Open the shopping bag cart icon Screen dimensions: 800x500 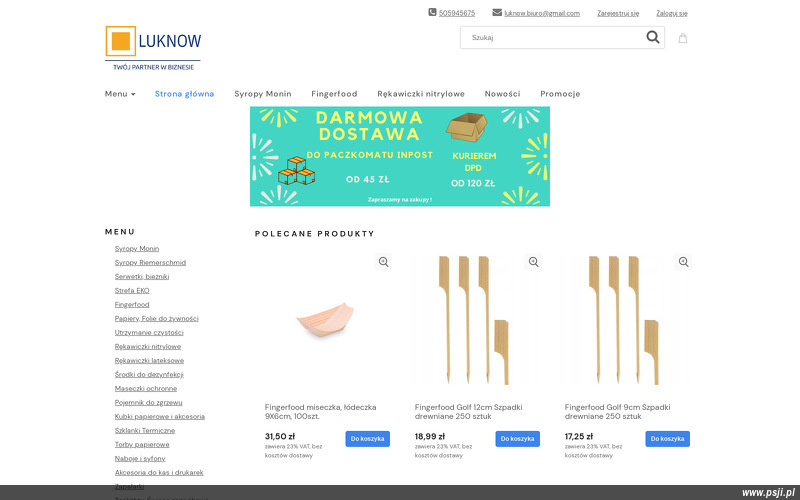click(683, 38)
